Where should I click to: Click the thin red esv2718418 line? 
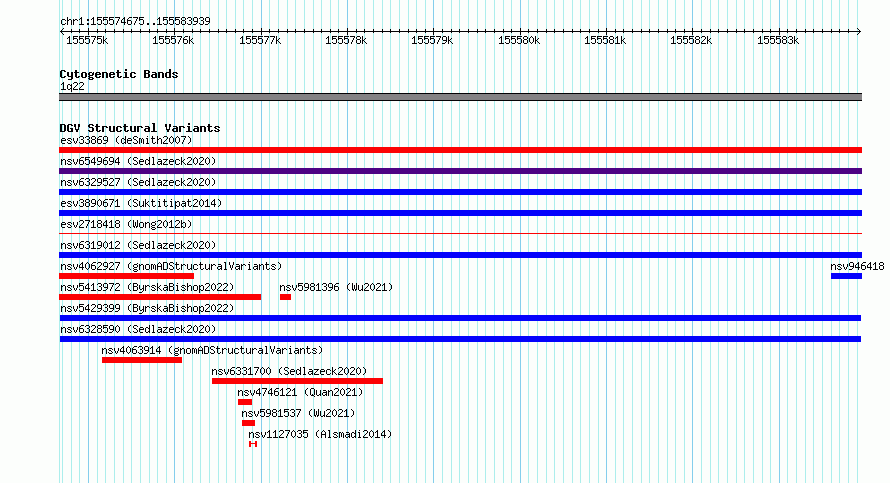[x=460, y=233]
